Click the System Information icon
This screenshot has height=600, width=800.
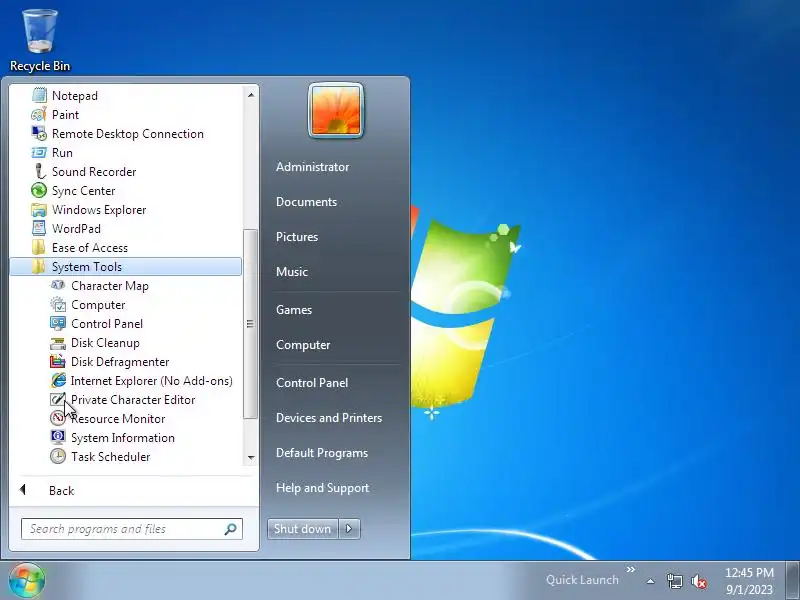pos(58,437)
